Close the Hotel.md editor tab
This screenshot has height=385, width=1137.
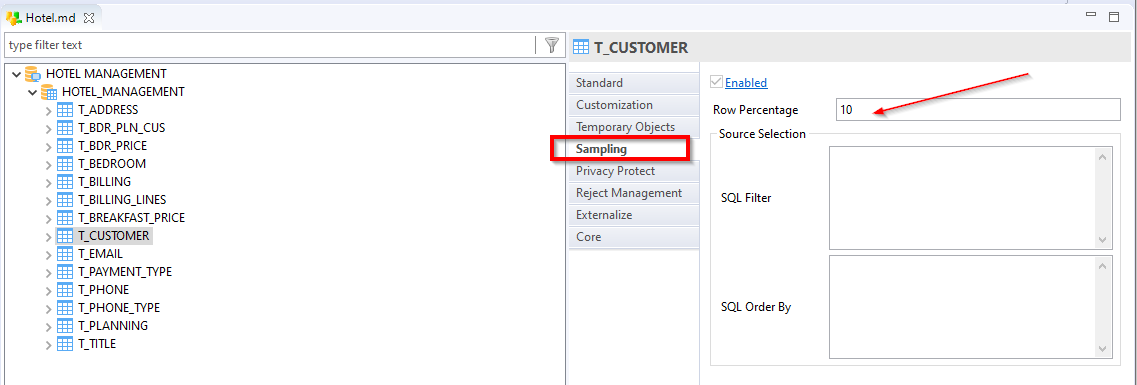click(88, 17)
